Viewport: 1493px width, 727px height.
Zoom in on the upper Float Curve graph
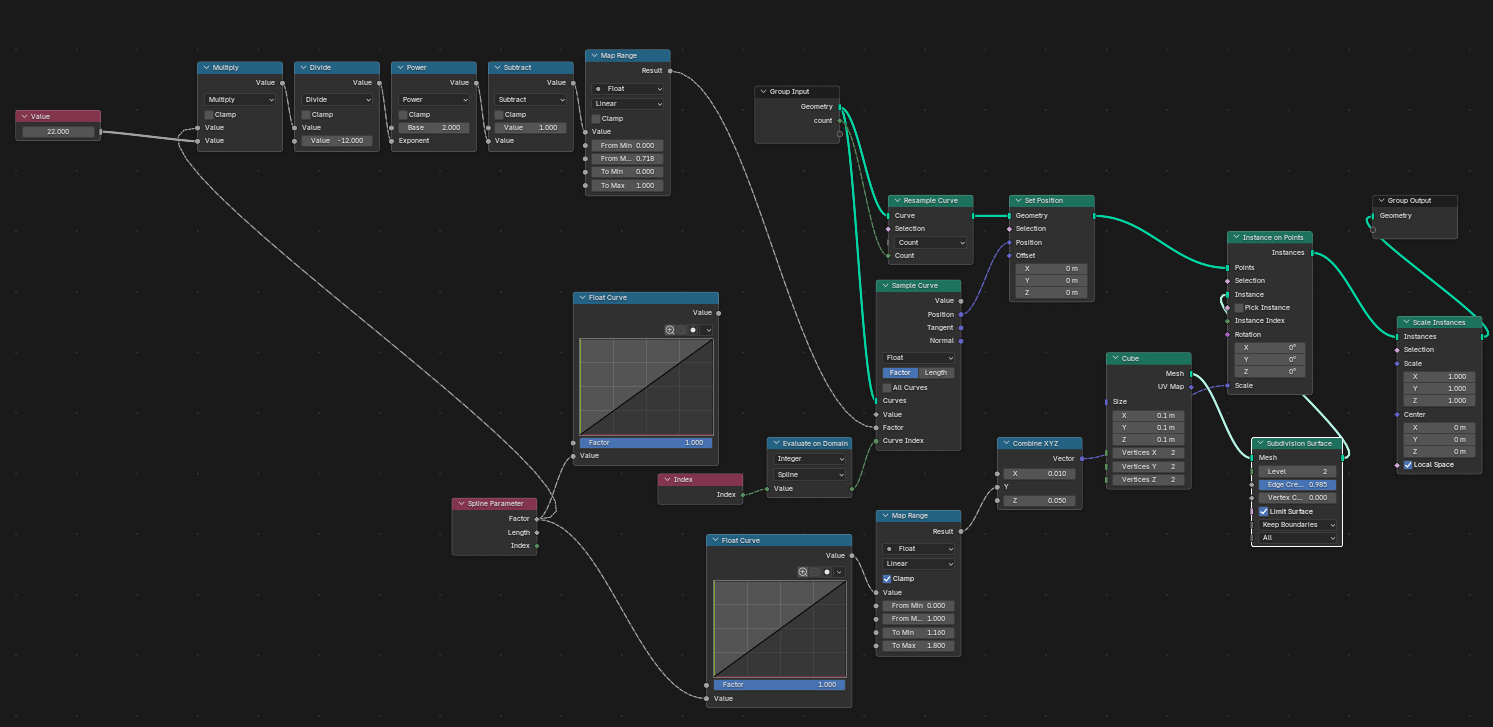[670, 329]
